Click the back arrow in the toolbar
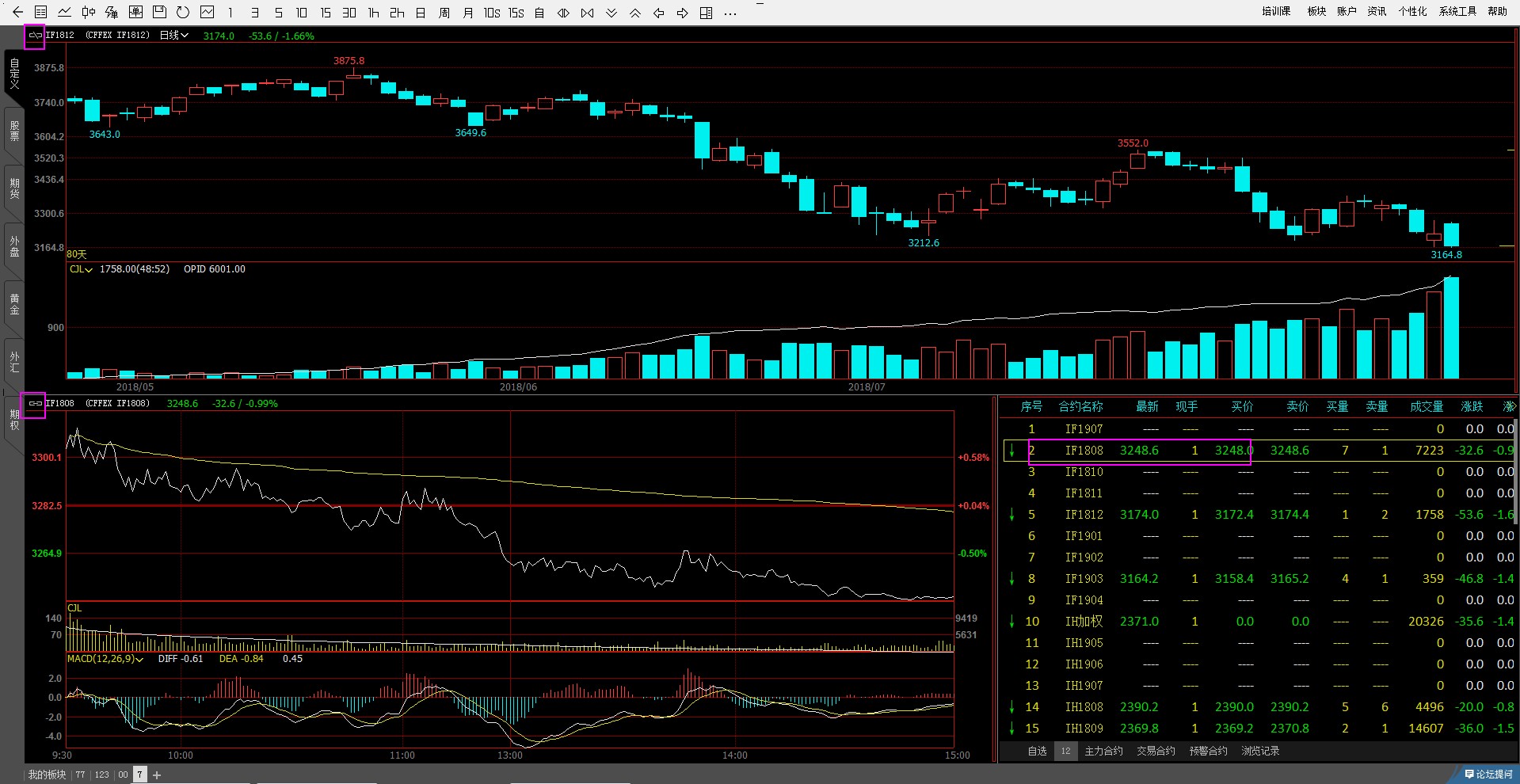 click(17, 12)
